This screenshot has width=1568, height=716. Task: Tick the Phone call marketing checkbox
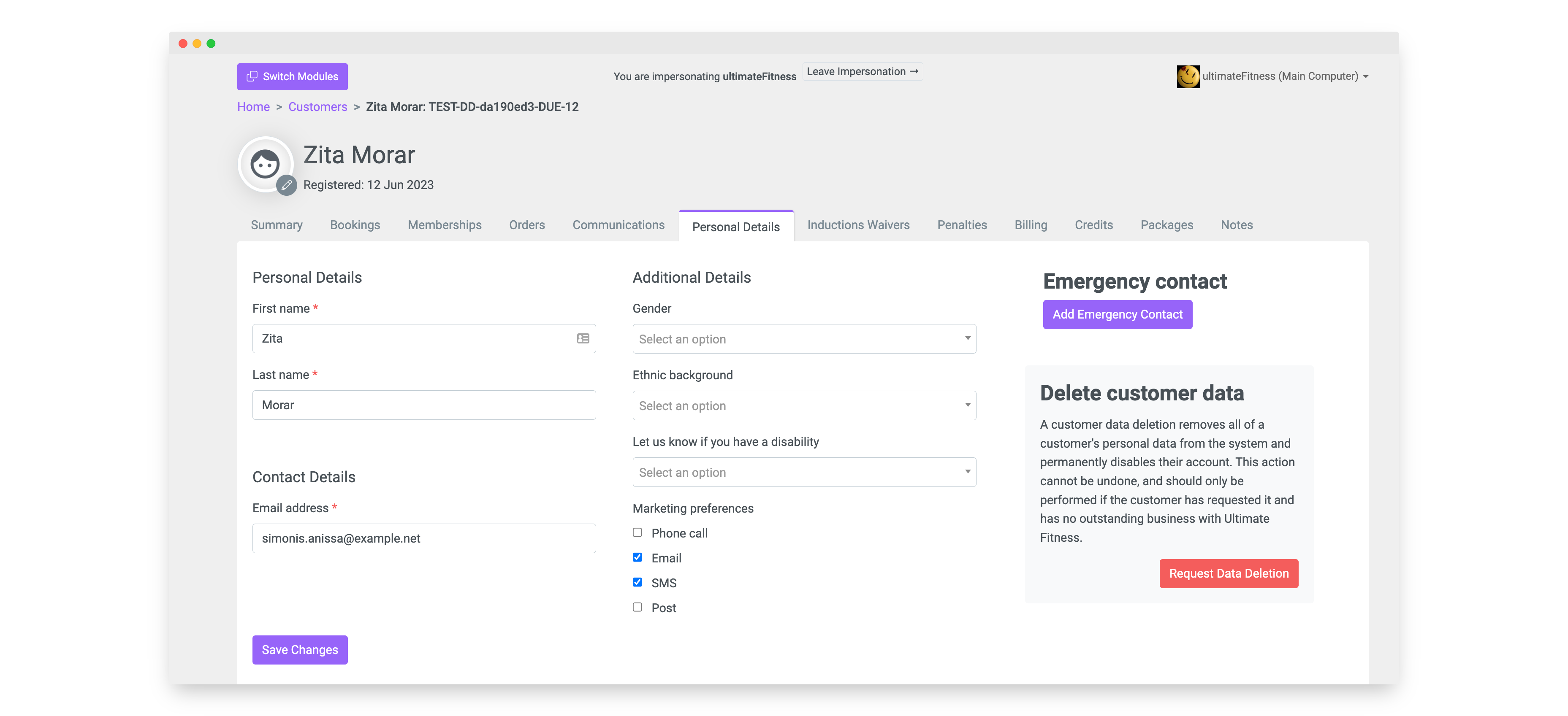(638, 532)
